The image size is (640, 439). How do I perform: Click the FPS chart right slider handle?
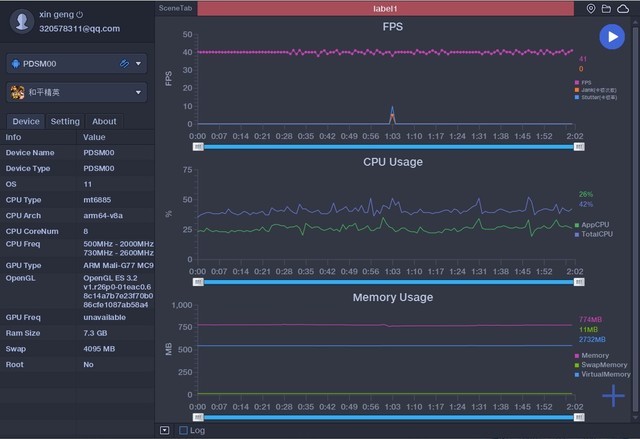point(576,146)
